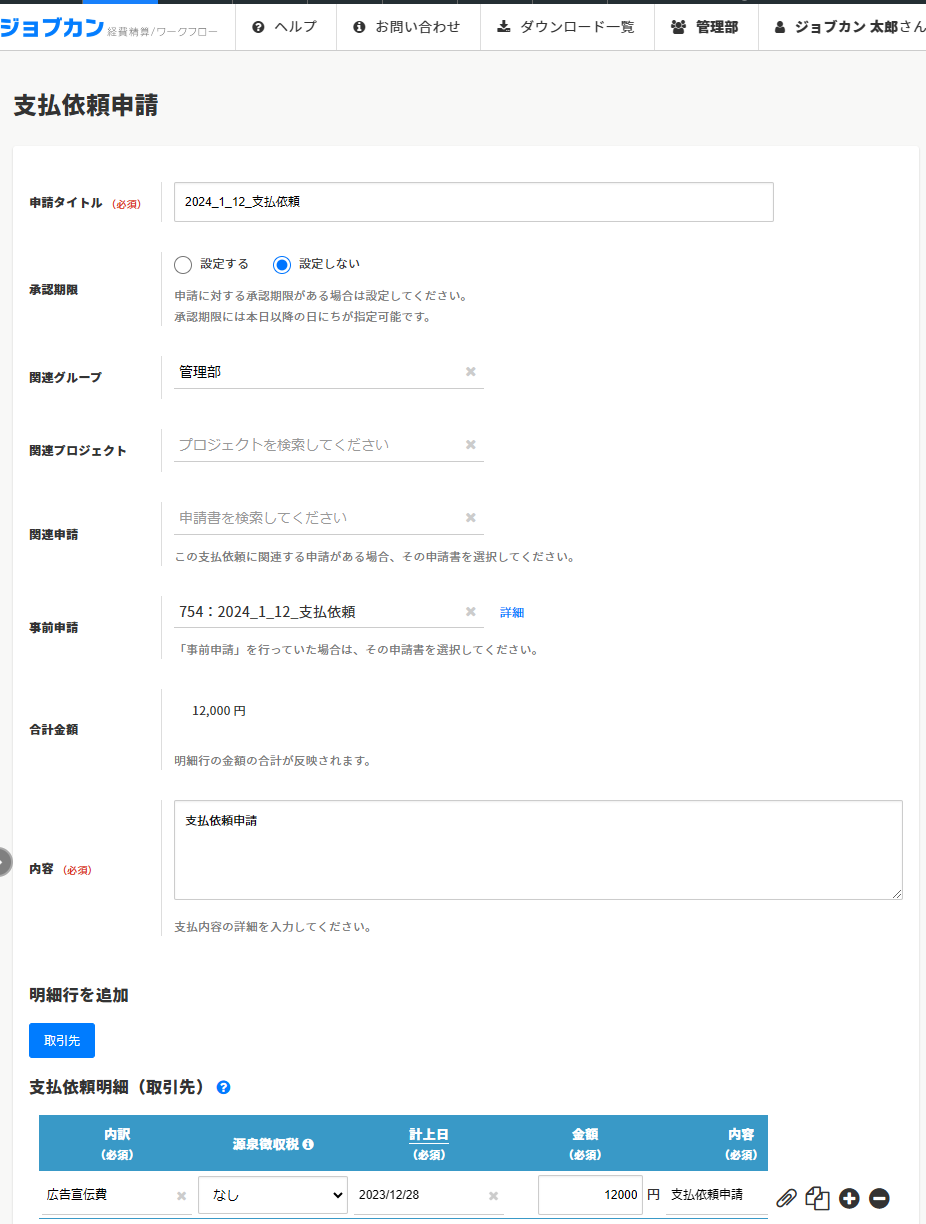The image size is (926, 1224).
Task: Click the 申請タイトル input field
Action: click(x=473, y=202)
